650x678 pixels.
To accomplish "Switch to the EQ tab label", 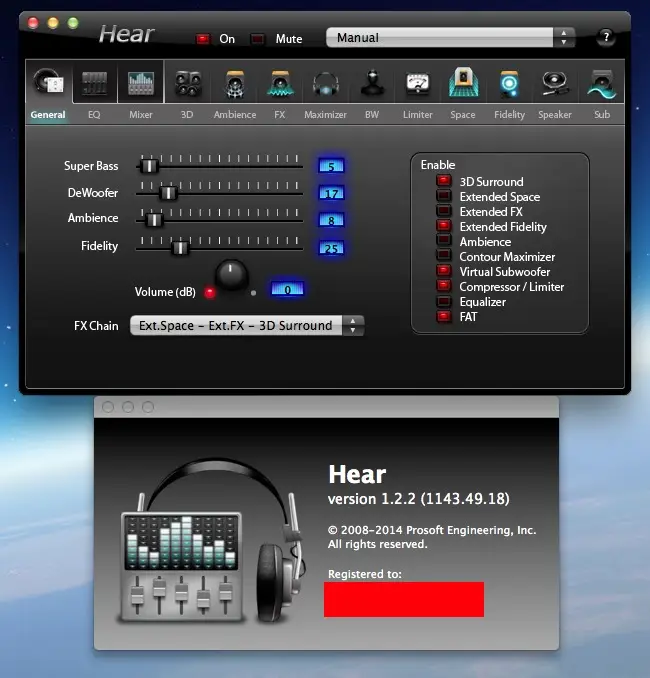I will coord(94,115).
